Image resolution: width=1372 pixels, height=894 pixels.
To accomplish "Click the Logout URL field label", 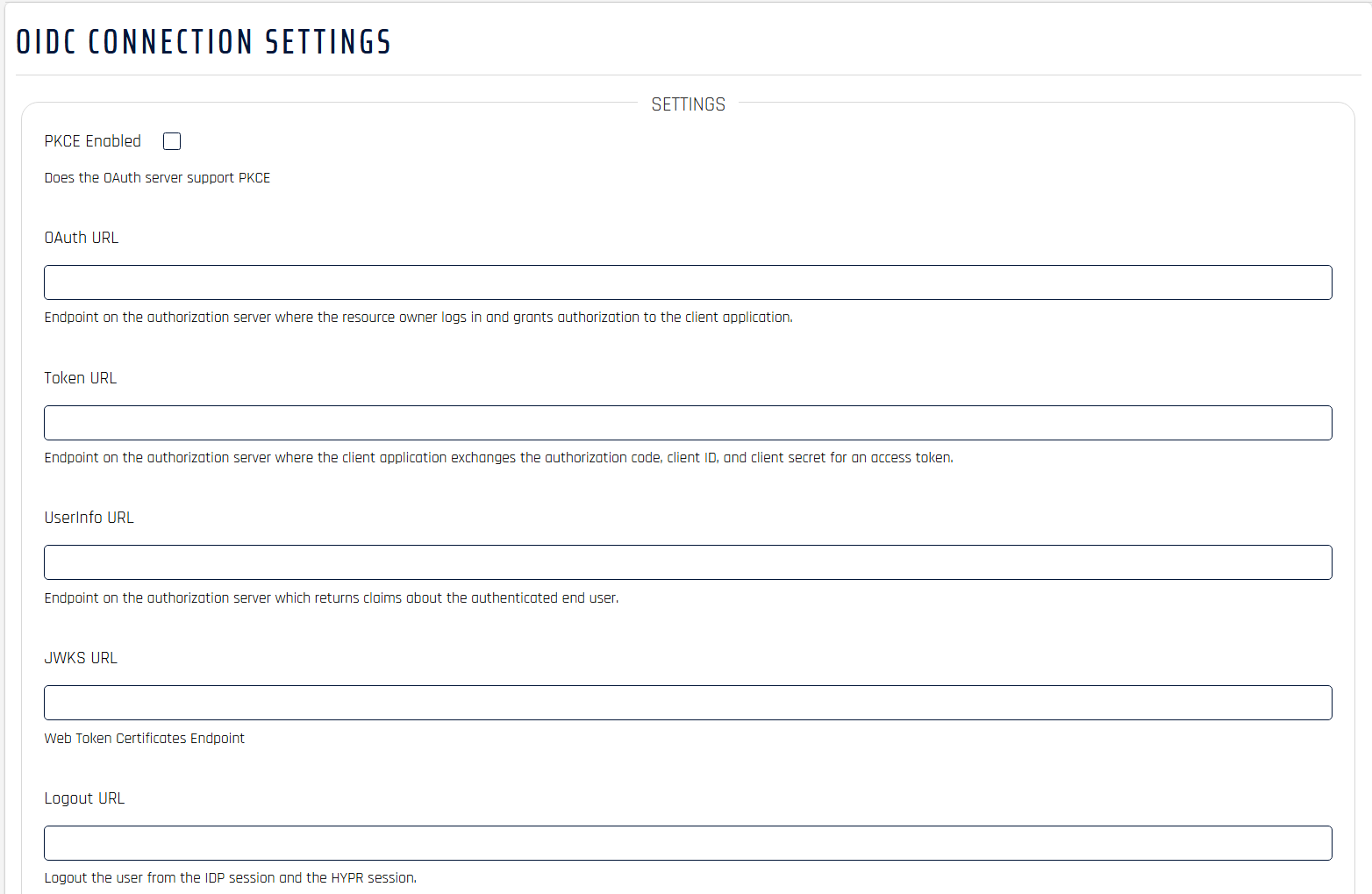I will point(84,798).
